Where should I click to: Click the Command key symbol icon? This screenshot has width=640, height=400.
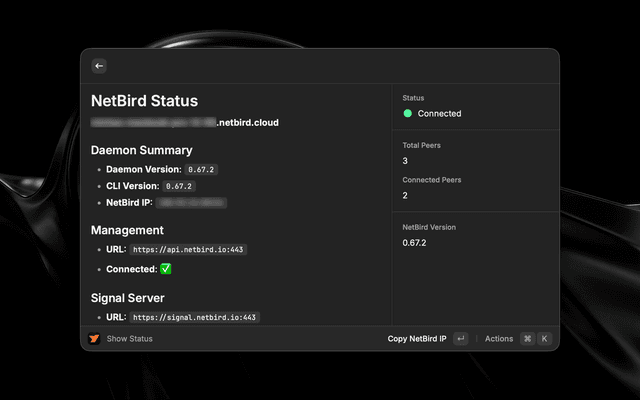pyautogui.click(x=527, y=339)
